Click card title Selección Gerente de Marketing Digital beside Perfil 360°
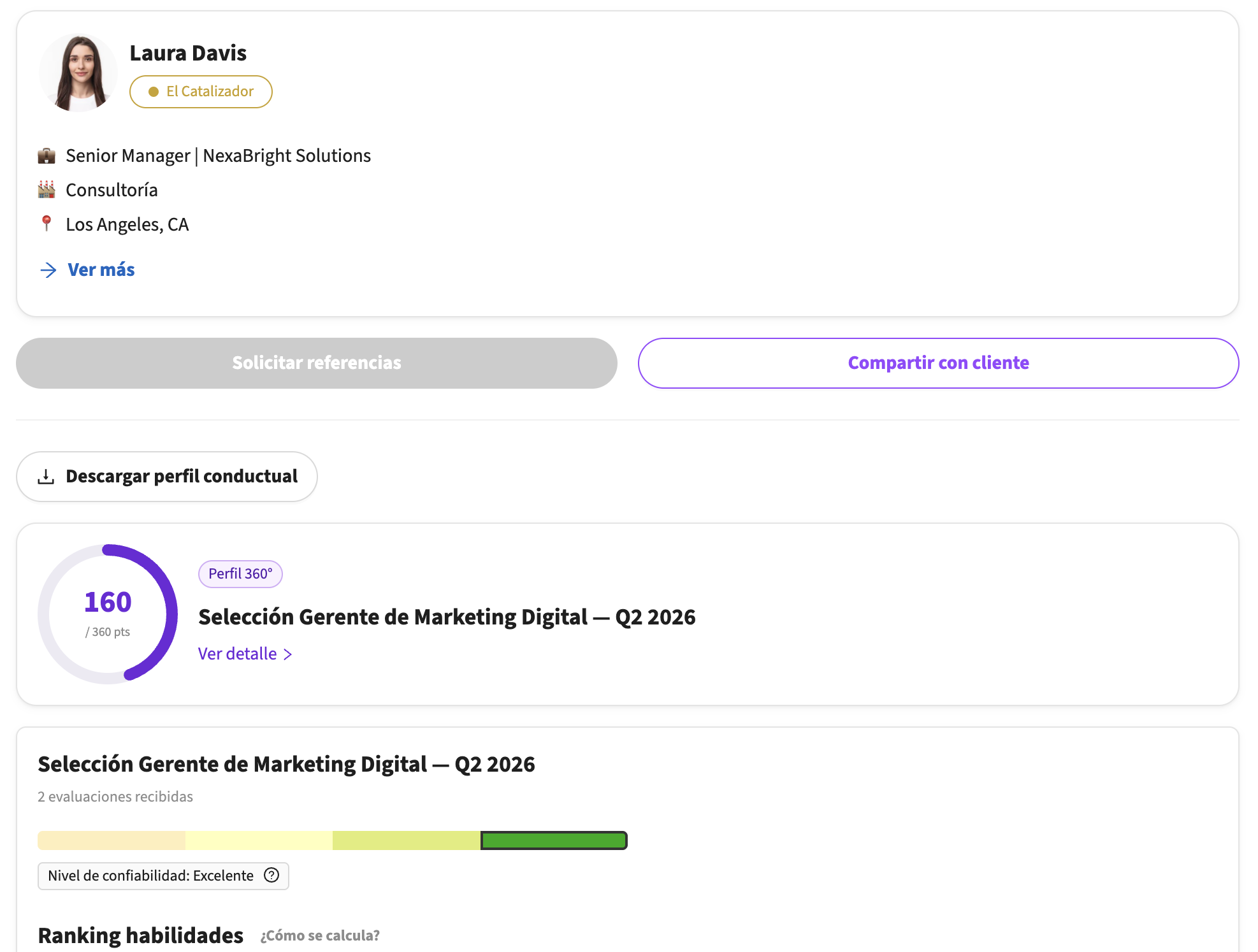 click(x=447, y=617)
